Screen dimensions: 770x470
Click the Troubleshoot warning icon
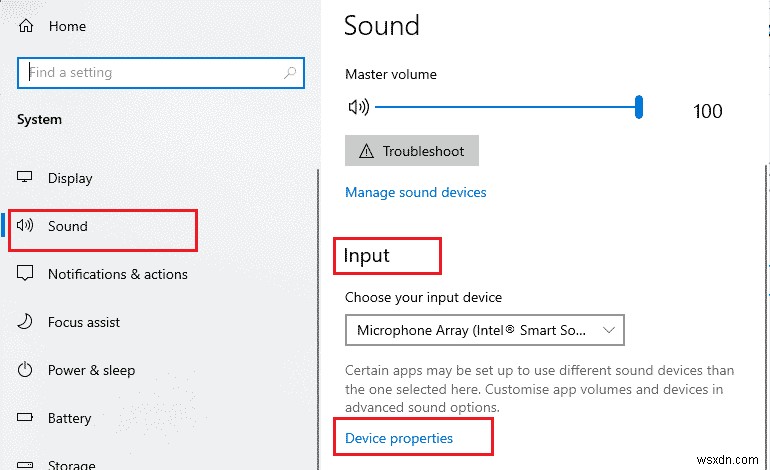point(366,151)
